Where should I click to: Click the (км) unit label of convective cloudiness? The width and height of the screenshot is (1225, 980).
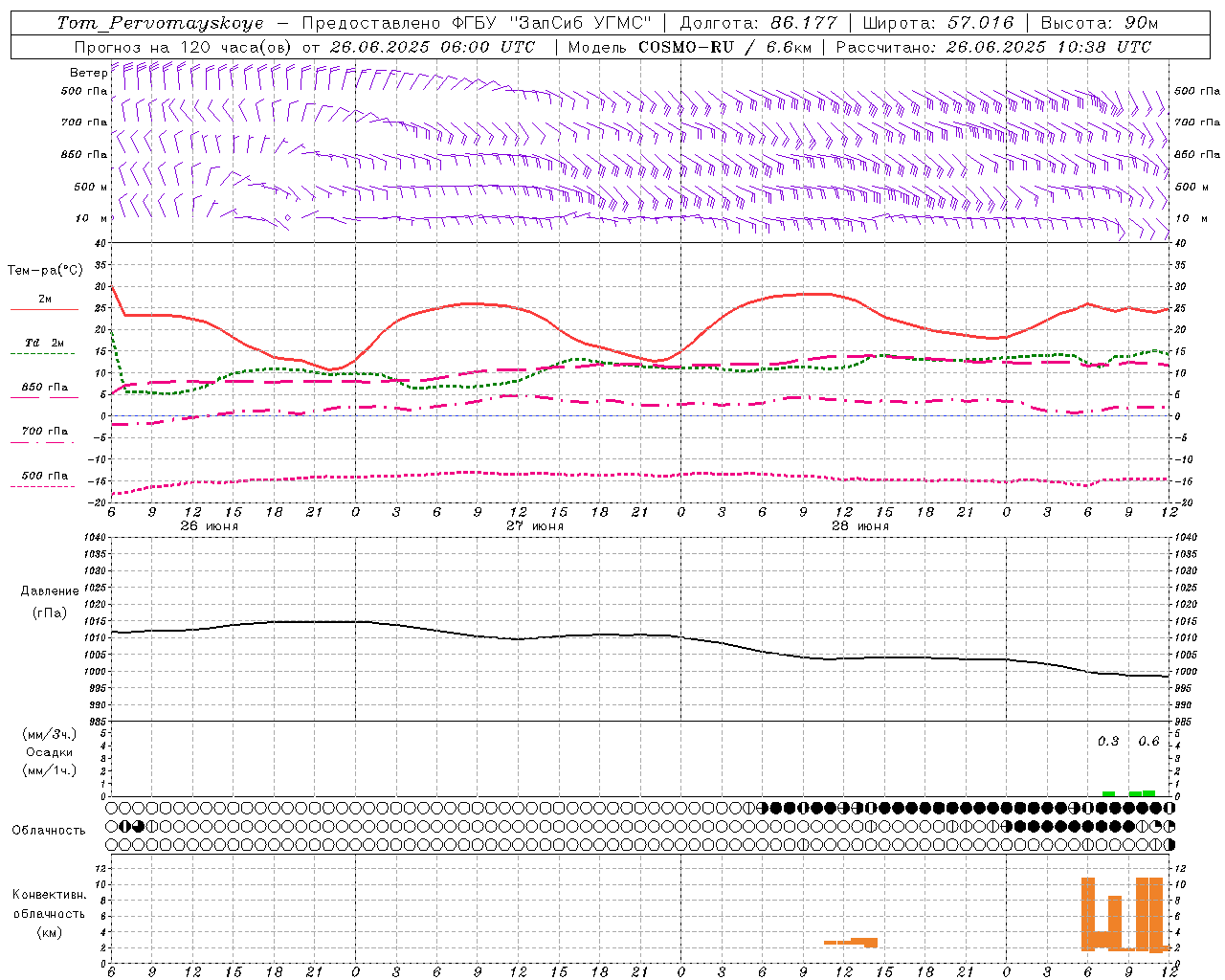click(50, 932)
